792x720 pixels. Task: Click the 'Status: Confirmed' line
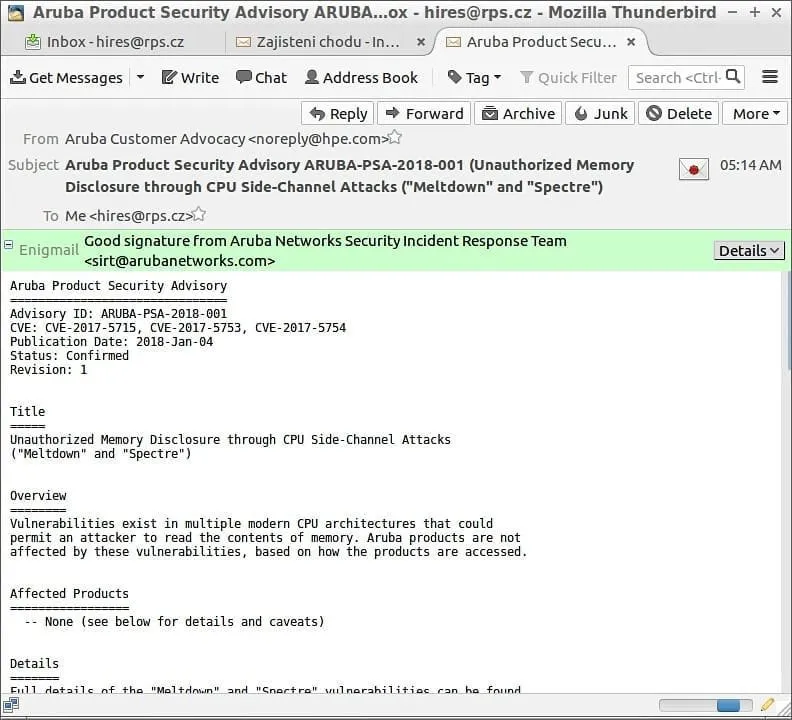coord(69,356)
